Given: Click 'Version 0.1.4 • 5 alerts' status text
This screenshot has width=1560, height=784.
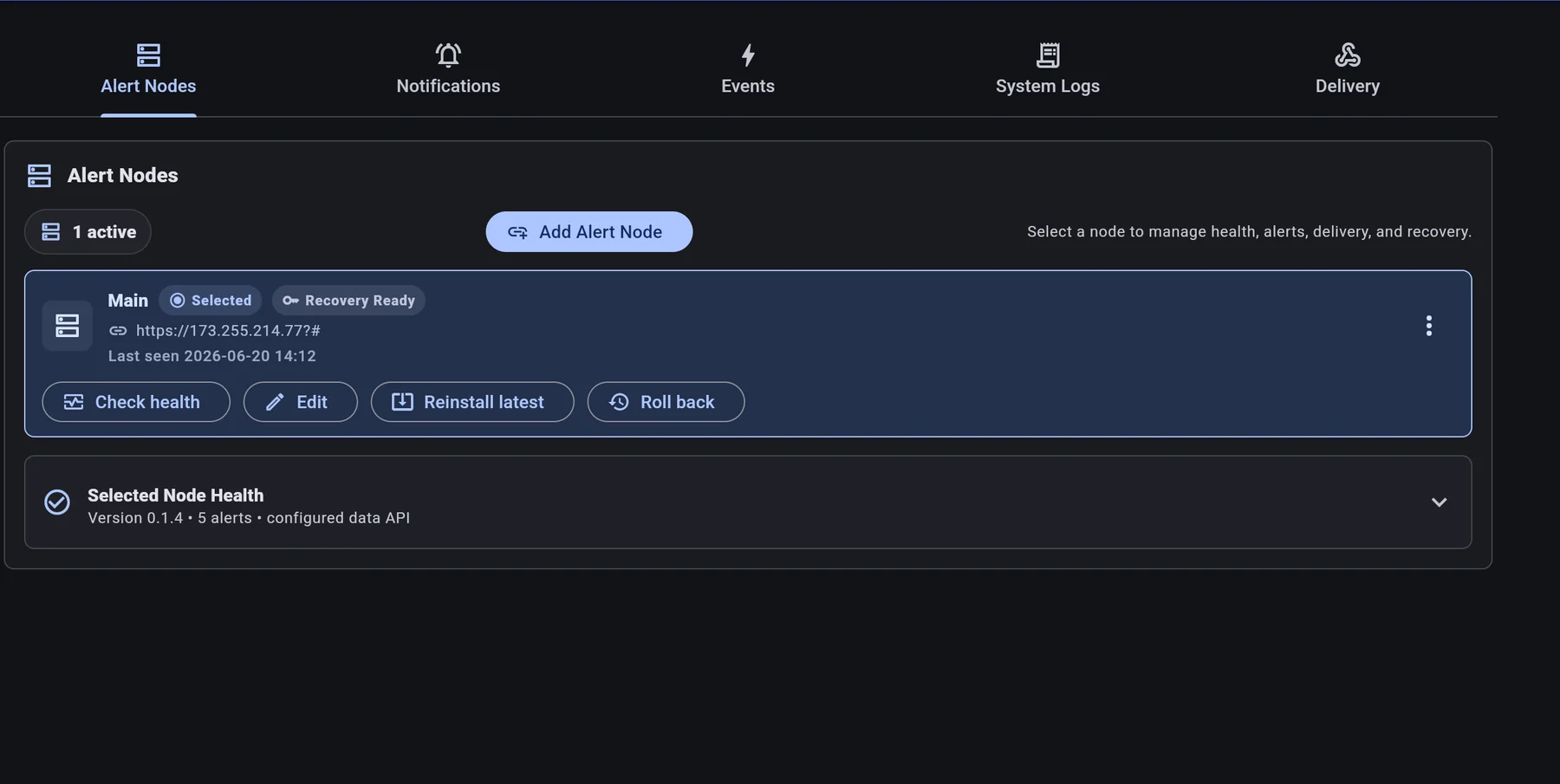Looking at the screenshot, I should tap(170, 518).
